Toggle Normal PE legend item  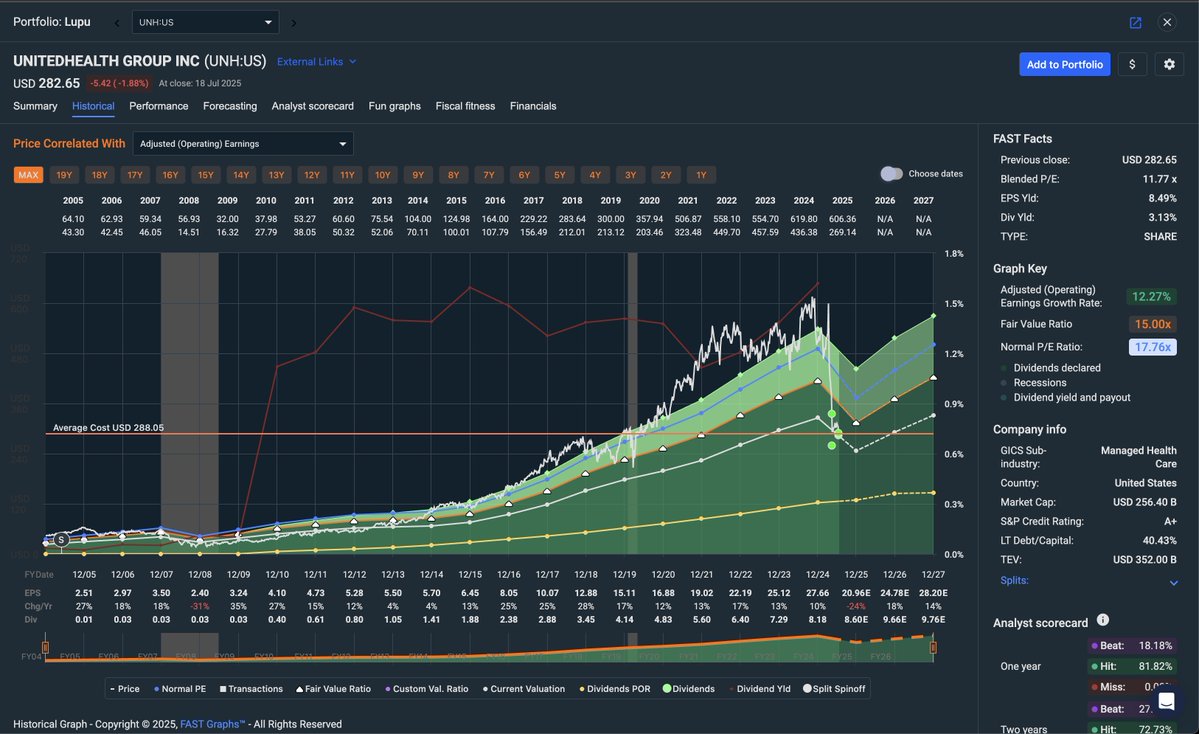[x=180, y=689]
